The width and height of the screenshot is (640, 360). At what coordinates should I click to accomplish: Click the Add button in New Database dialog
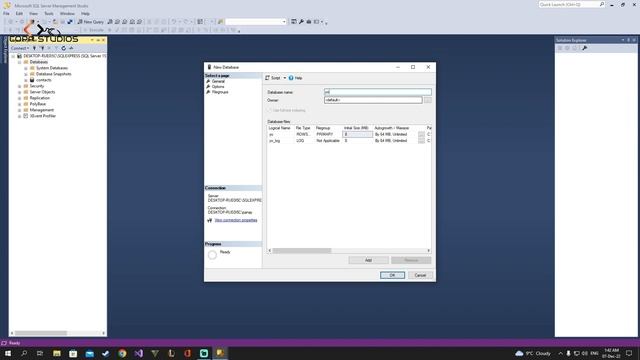click(x=368, y=260)
